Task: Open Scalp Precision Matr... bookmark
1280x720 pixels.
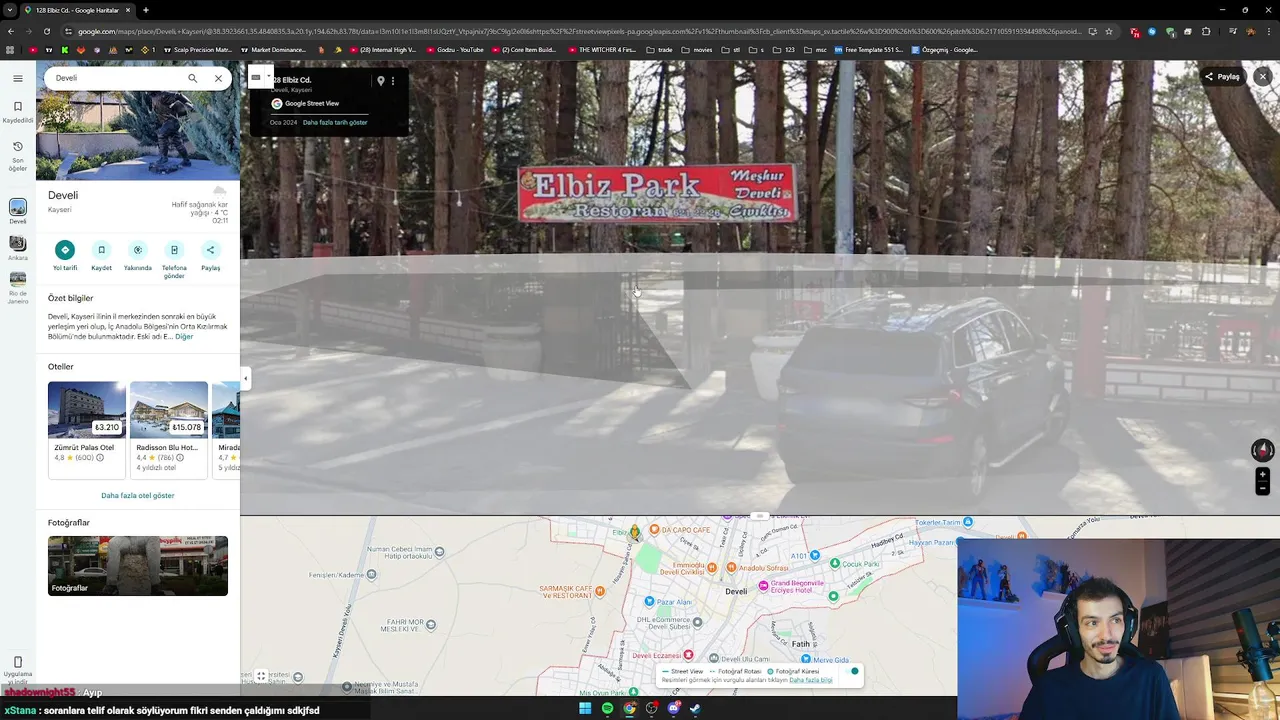Action: pyautogui.click(x=196, y=49)
